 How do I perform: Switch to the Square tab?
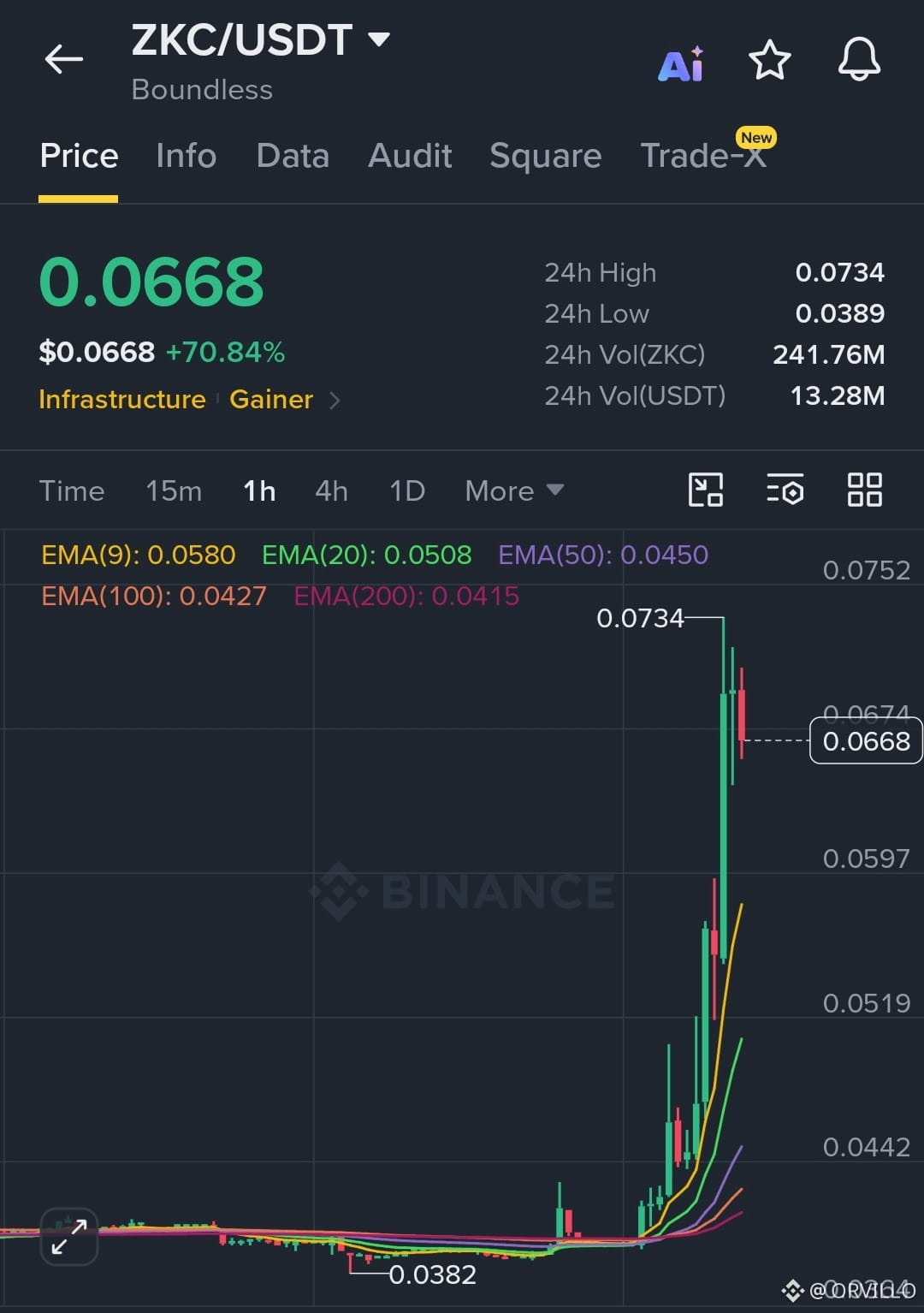[x=545, y=156]
